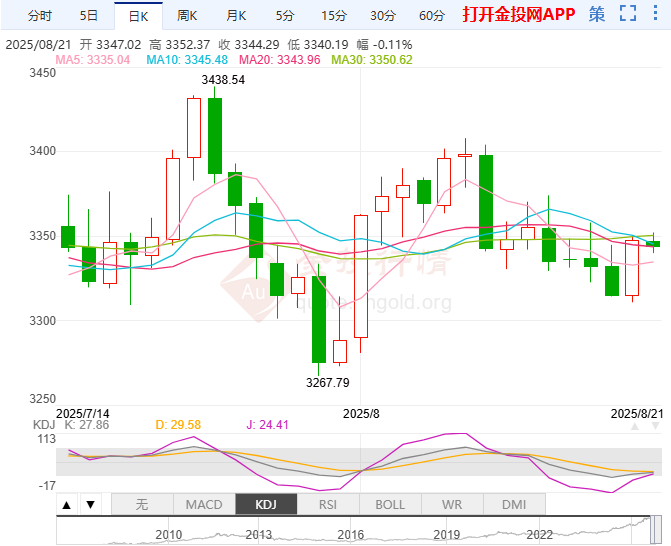Click the MA20: 3343.96 legend label
The image size is (671, 546).
tap(279, 59)
